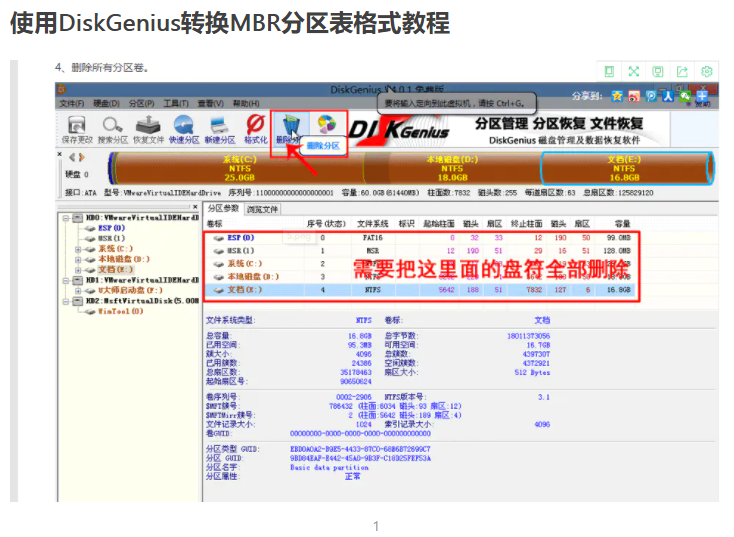Click the viewer fullscreen expand icon
The width and height of the screenshot is (734, 537).
click(633, 72)
